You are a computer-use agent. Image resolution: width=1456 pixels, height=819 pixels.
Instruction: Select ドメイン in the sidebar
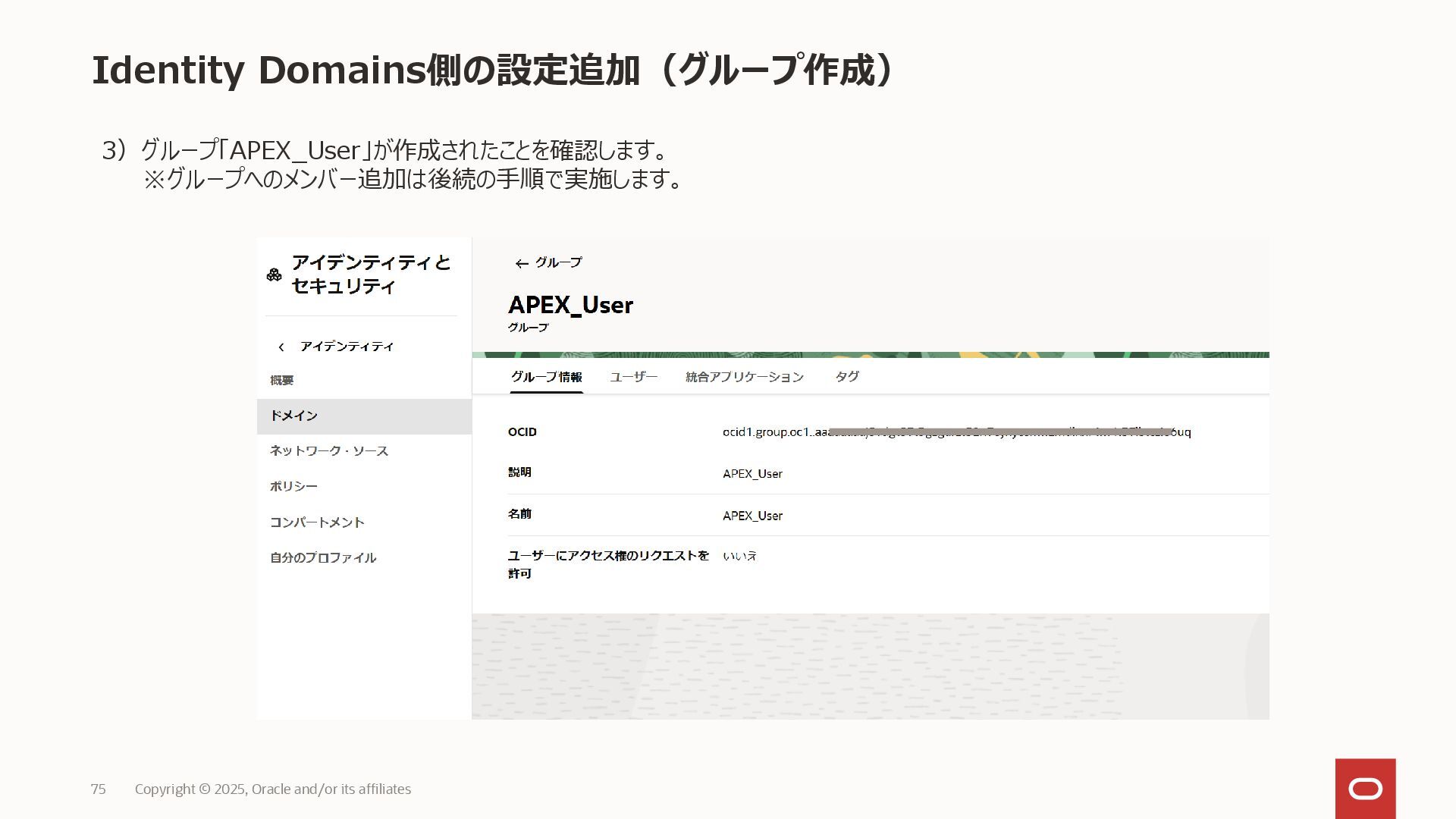point(364,416)
